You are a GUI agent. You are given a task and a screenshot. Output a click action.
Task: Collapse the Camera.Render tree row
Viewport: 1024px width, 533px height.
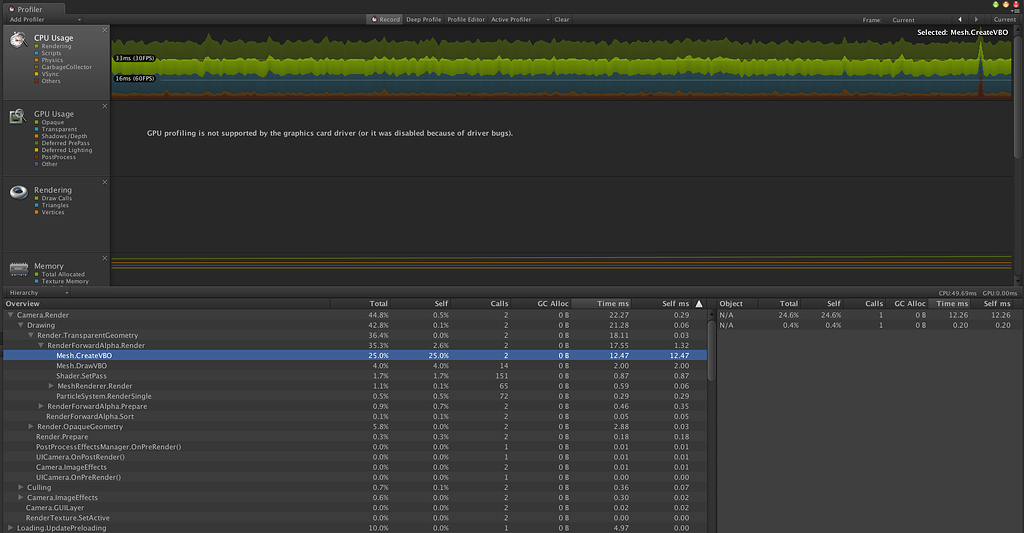coord(10,315)
